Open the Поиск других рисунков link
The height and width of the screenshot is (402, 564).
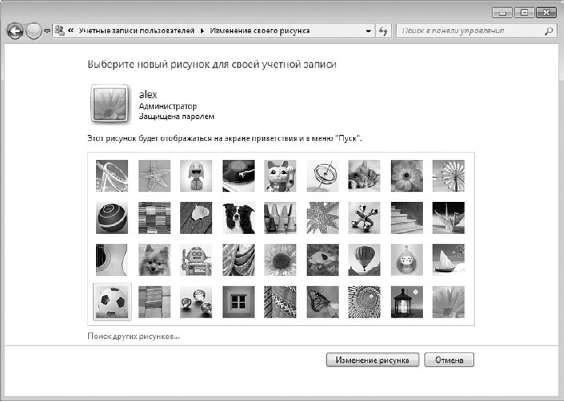pos(133,337)
